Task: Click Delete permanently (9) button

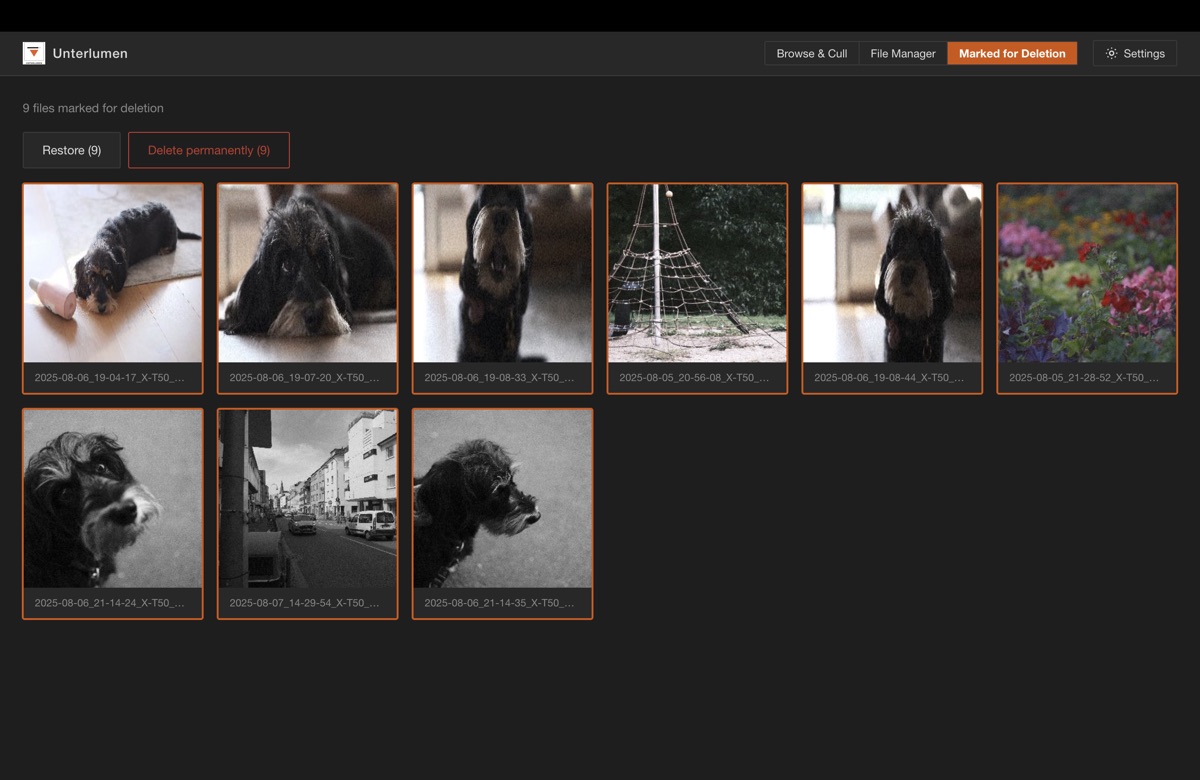Action: point(209,150)
